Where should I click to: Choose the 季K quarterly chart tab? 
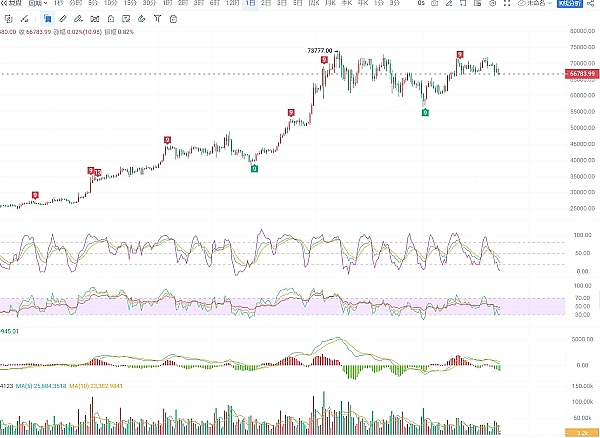pos(347,3)
